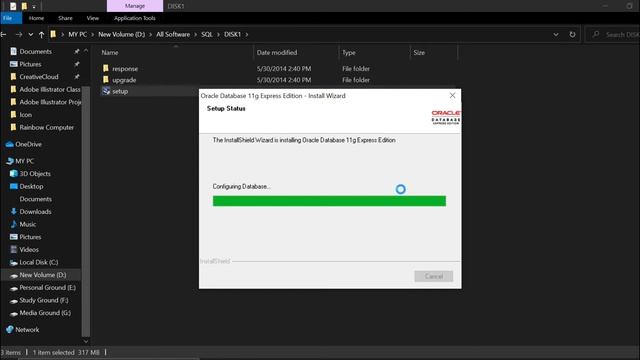Open the Application Tools tab
This screenshot has height=360, width=640.
pyautogui.click(x=135, y=18)
